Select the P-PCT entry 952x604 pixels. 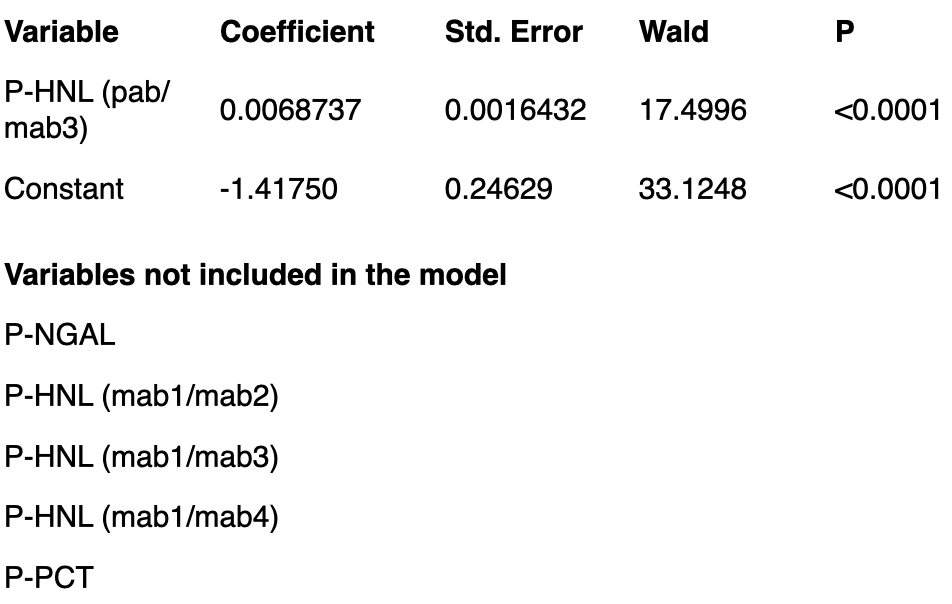49,577
